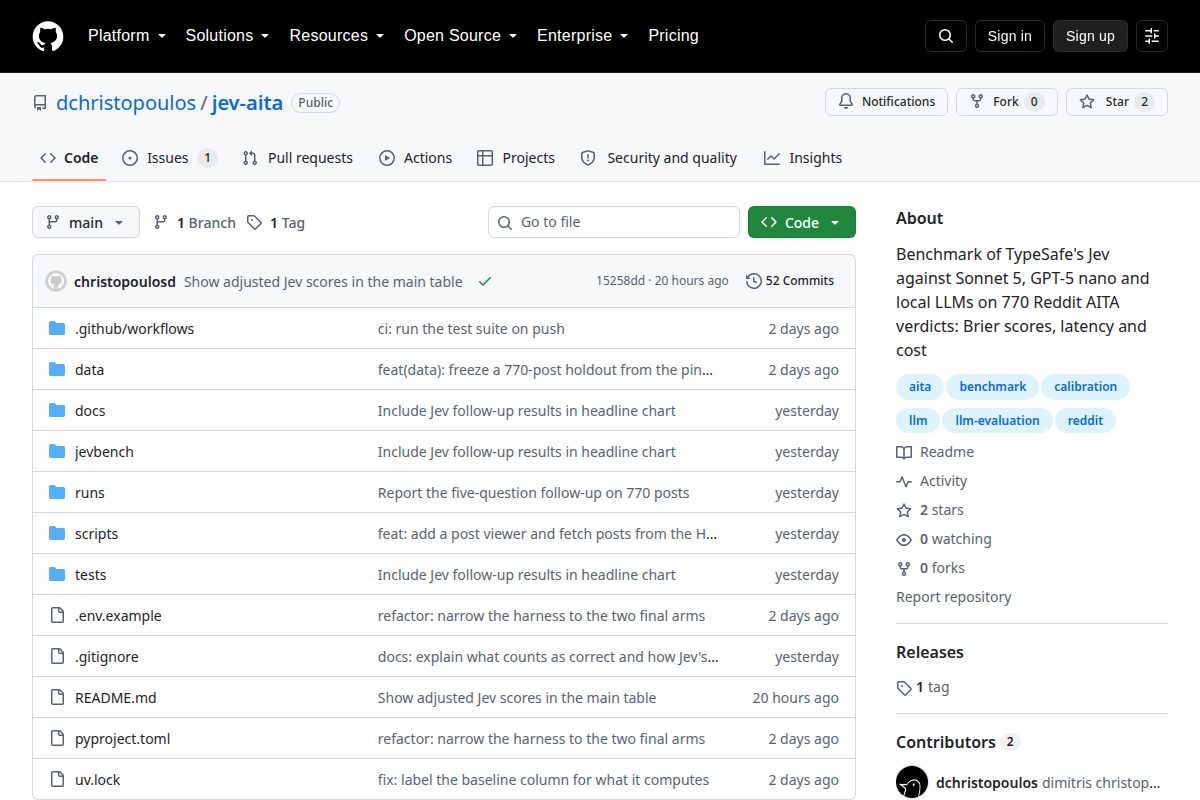
Task: Star the jev-aita repository
Action: (x=1116, y=102)
